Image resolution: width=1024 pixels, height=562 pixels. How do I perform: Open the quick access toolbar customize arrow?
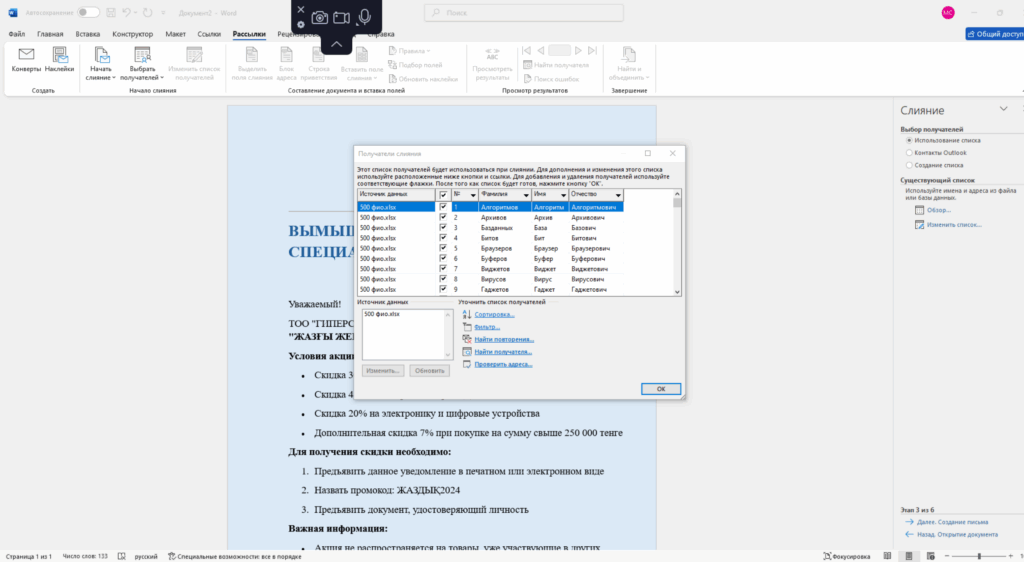click(163, 12)
